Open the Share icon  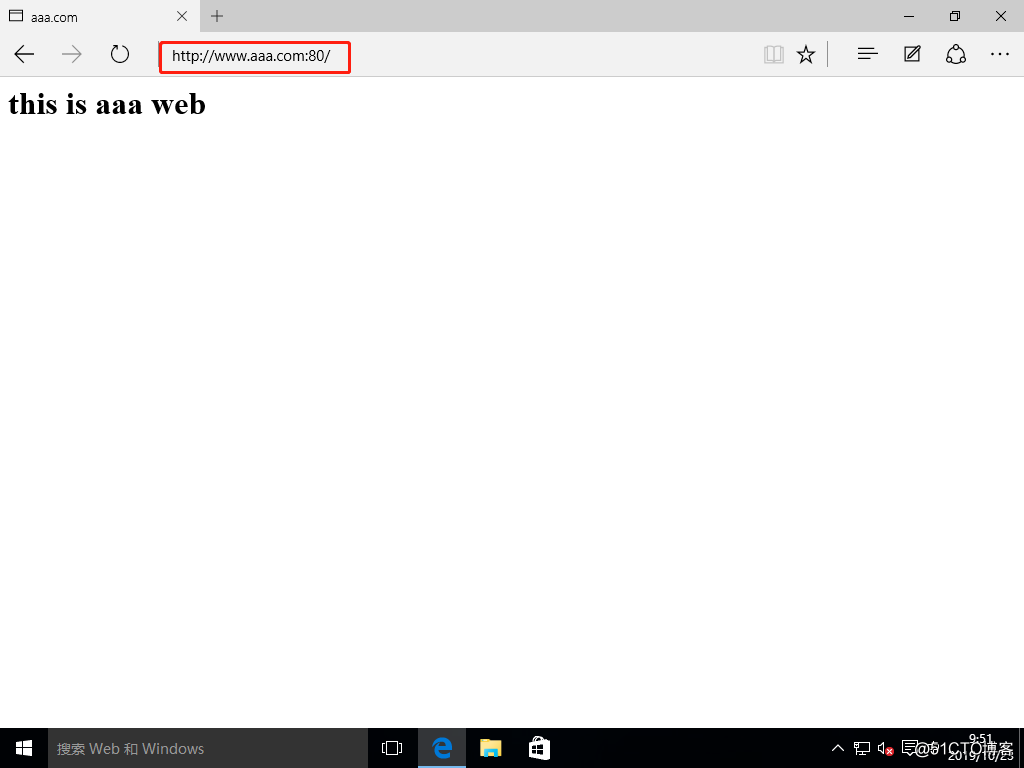click(x=956, y=54)
